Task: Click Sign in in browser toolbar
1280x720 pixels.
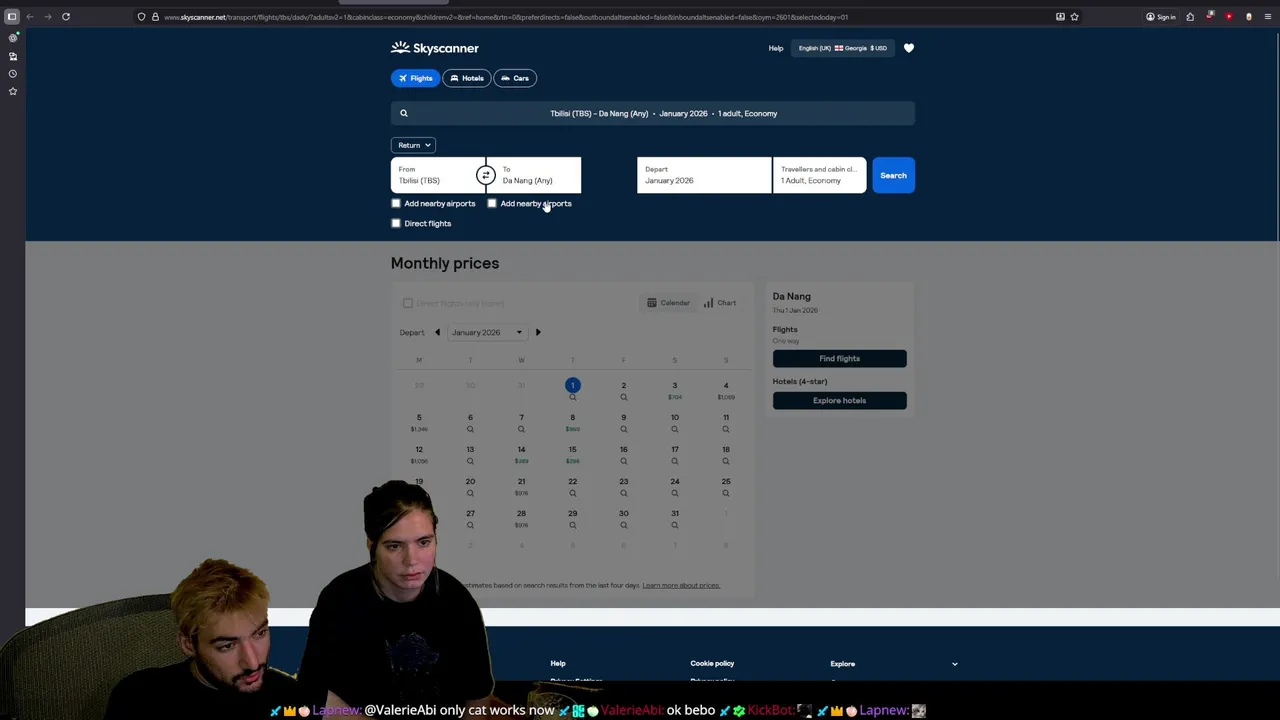Action: (1161, 16)
